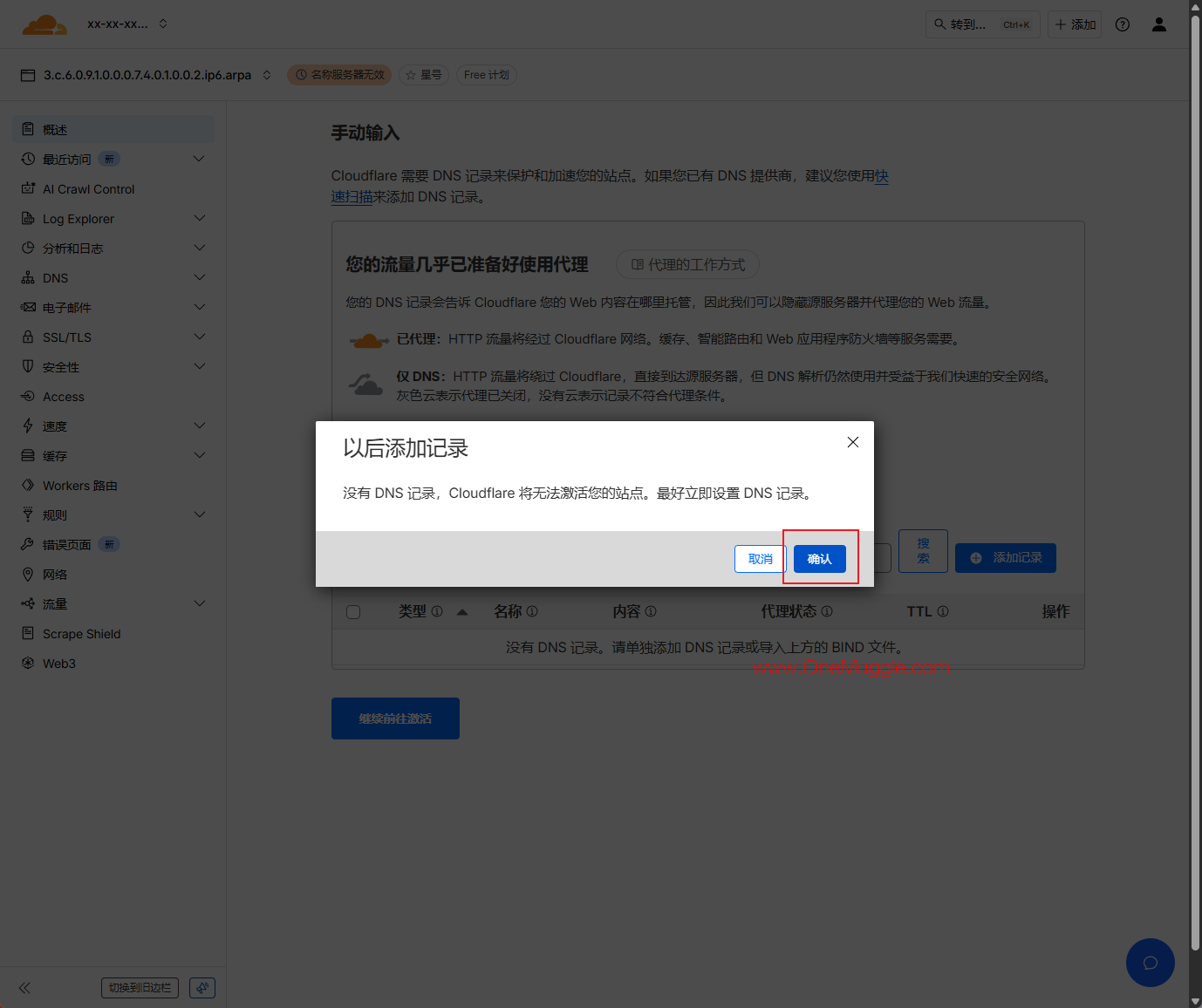Click the 以后添加记录 dialog title
The image size is (1202, 1008).
click(x=406, y=448)
